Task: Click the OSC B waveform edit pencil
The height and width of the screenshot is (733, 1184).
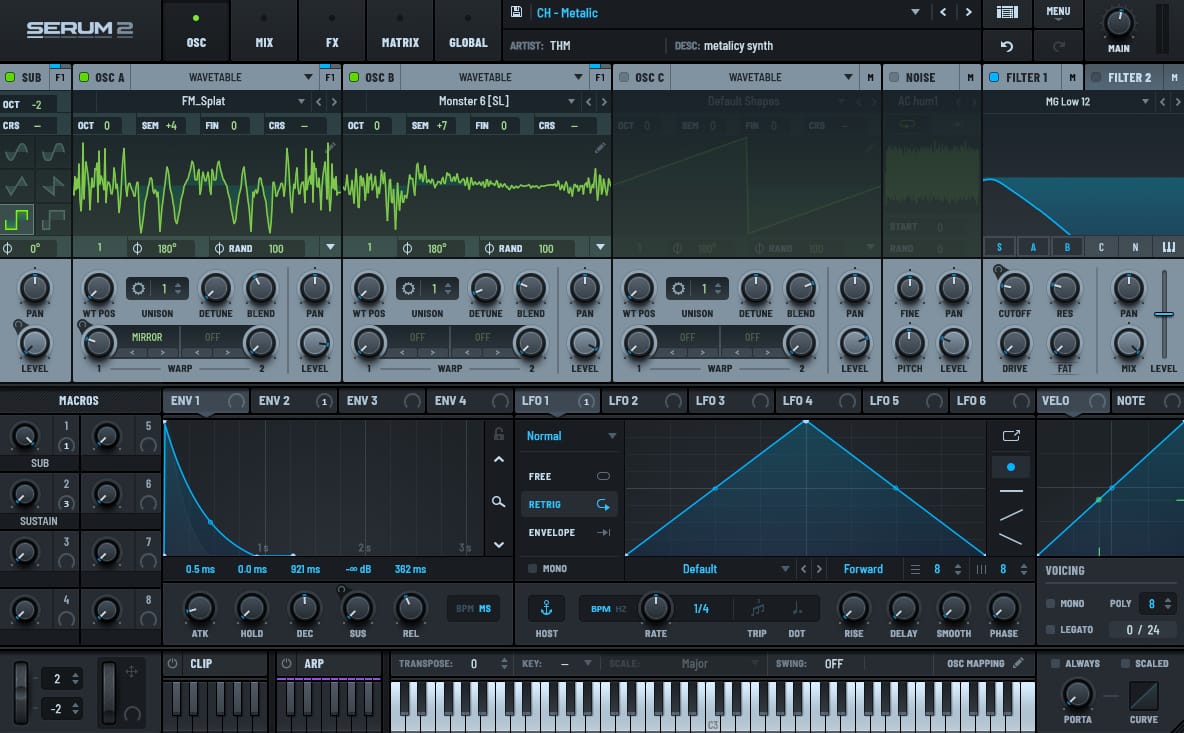Action: coord(600,148)
